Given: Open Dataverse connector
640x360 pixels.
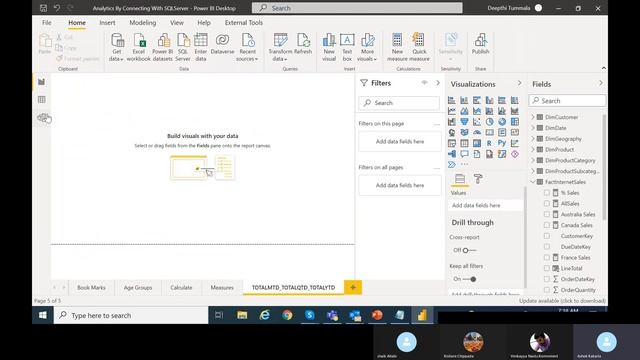Looking at the screenshot, I should coord(222,44).
